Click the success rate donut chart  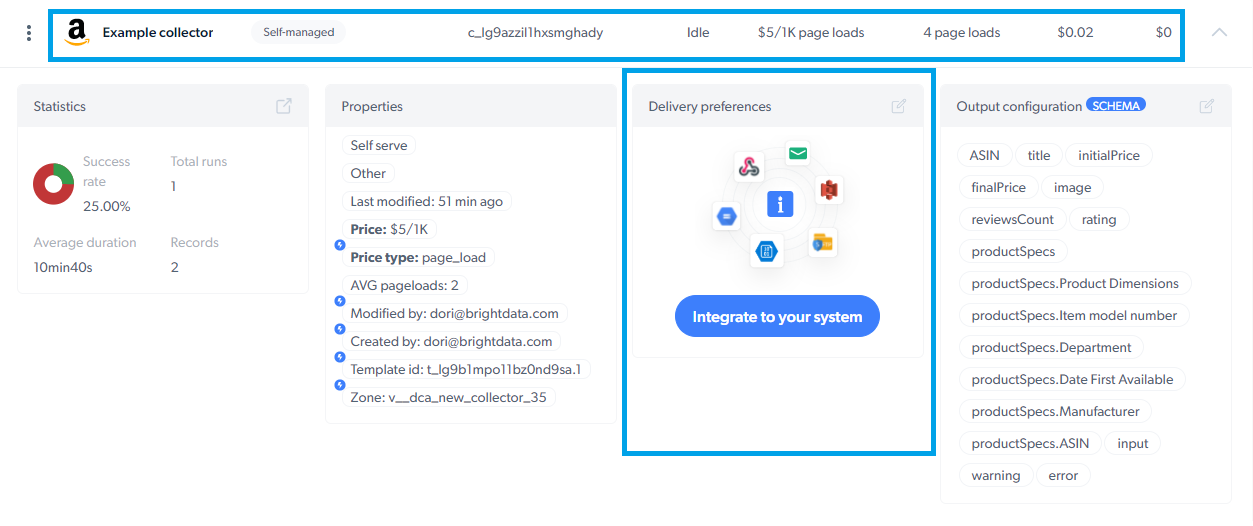tap(53, 183)
